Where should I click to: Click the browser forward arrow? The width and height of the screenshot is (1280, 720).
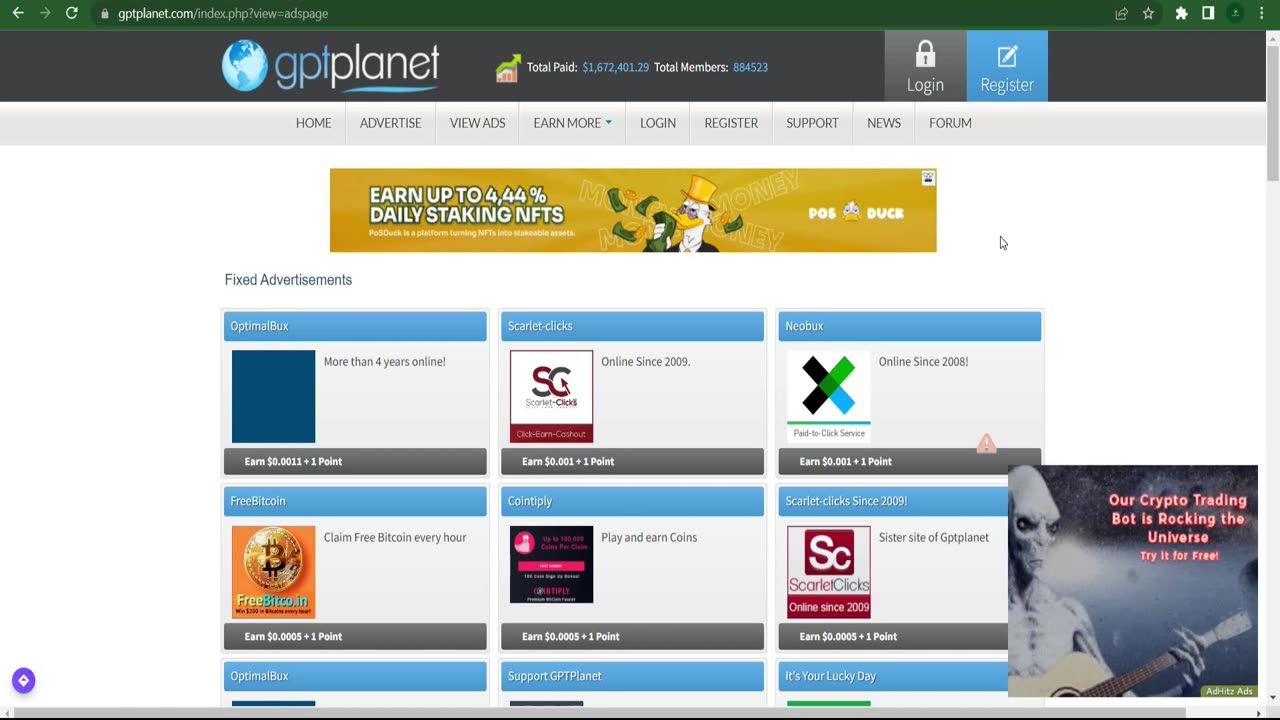click(x=44, y=13)
